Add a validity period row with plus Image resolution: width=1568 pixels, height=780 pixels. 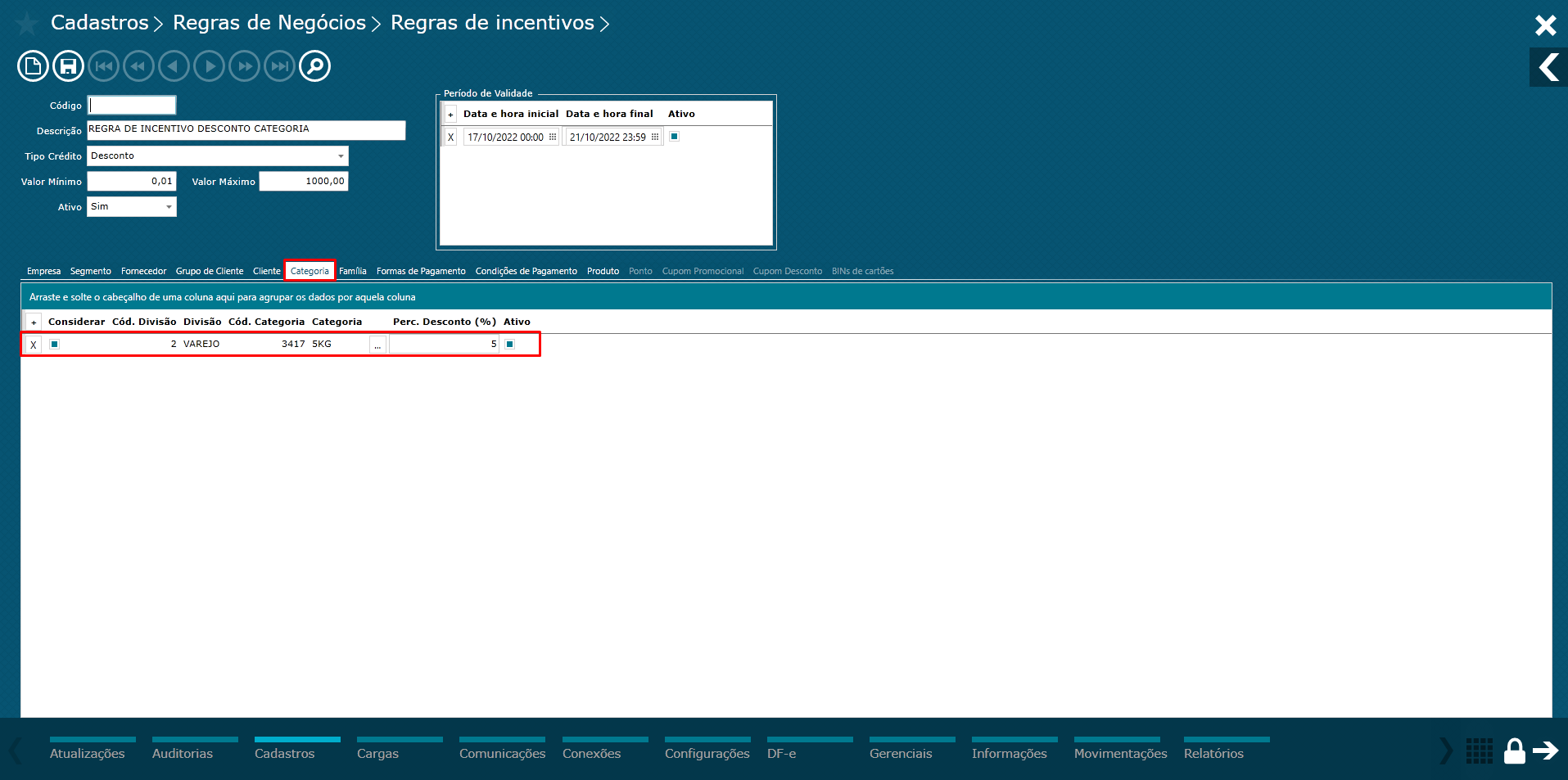coord(450,115)
